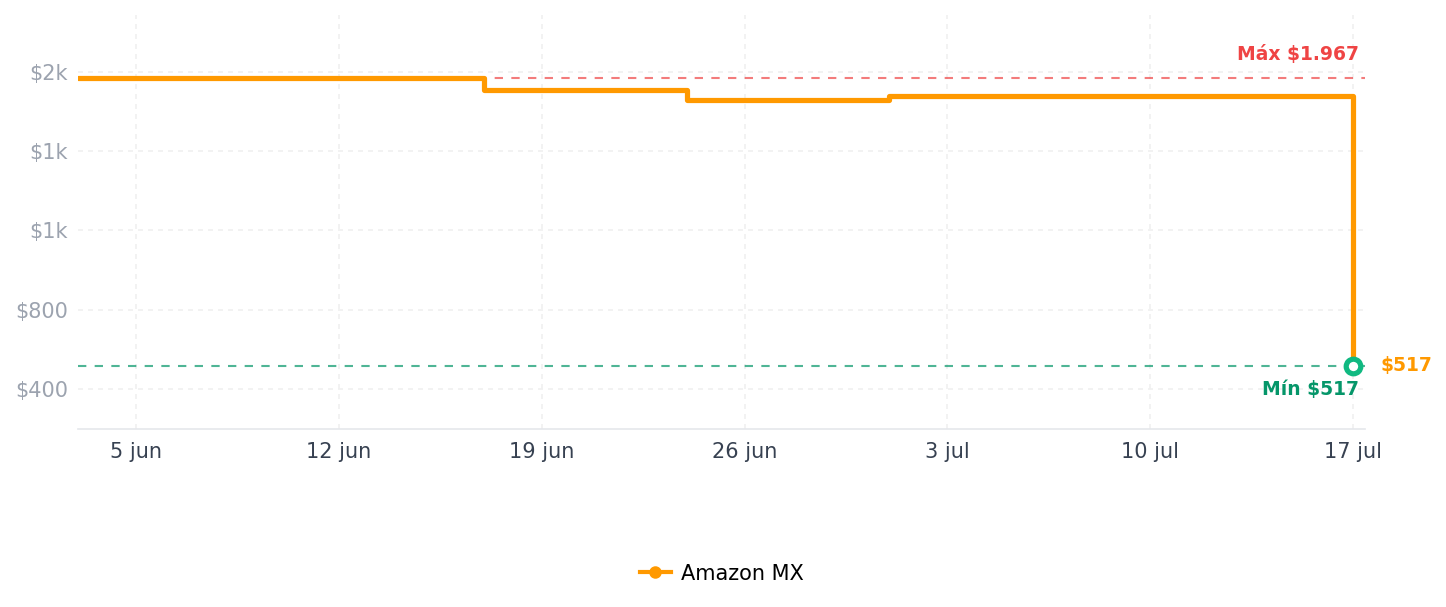Click the $400 y-axis label

(41, 389)
